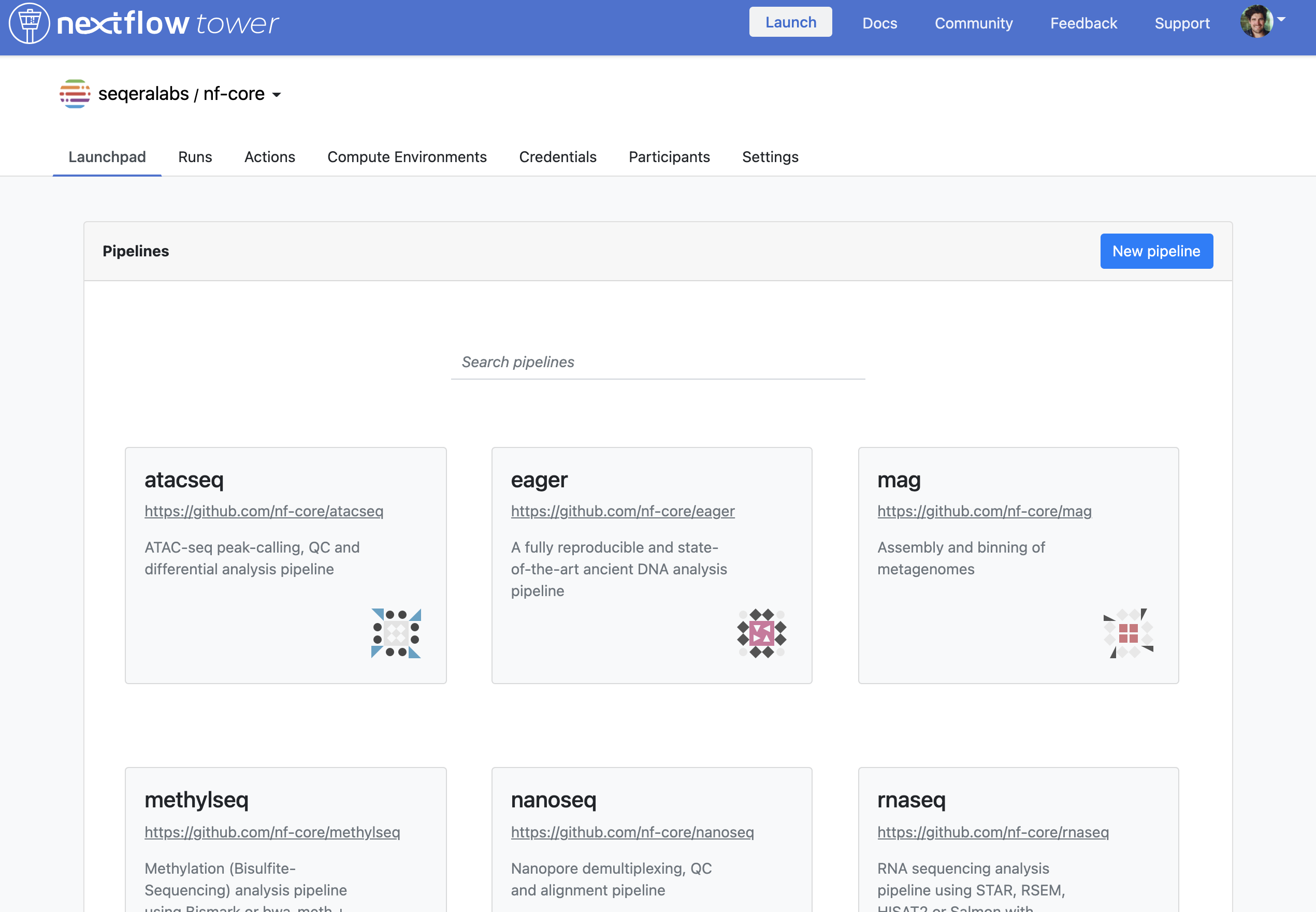Select the eager pipeline title

pyautogui.click(x=539, y=480)
